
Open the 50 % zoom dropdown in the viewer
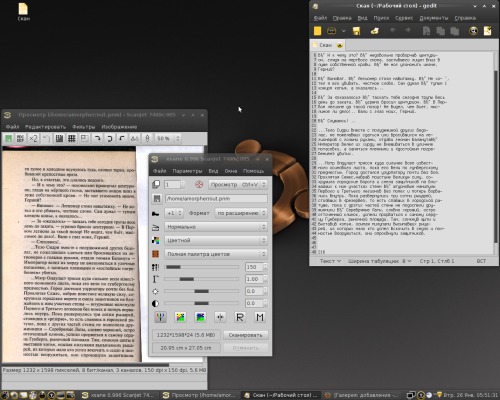click(x=169, y=138)
